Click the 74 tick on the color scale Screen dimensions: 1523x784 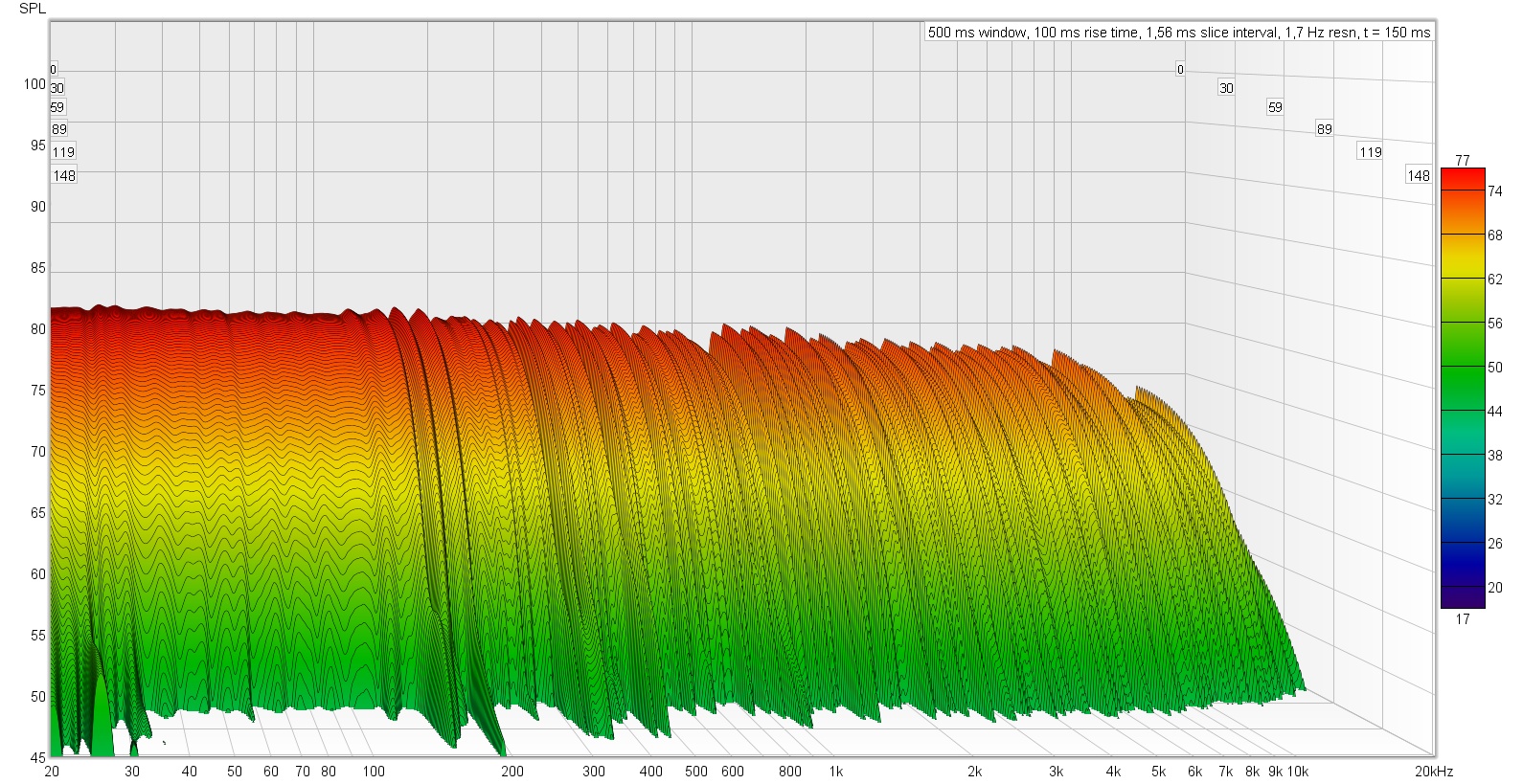(x=1495, y=191)
